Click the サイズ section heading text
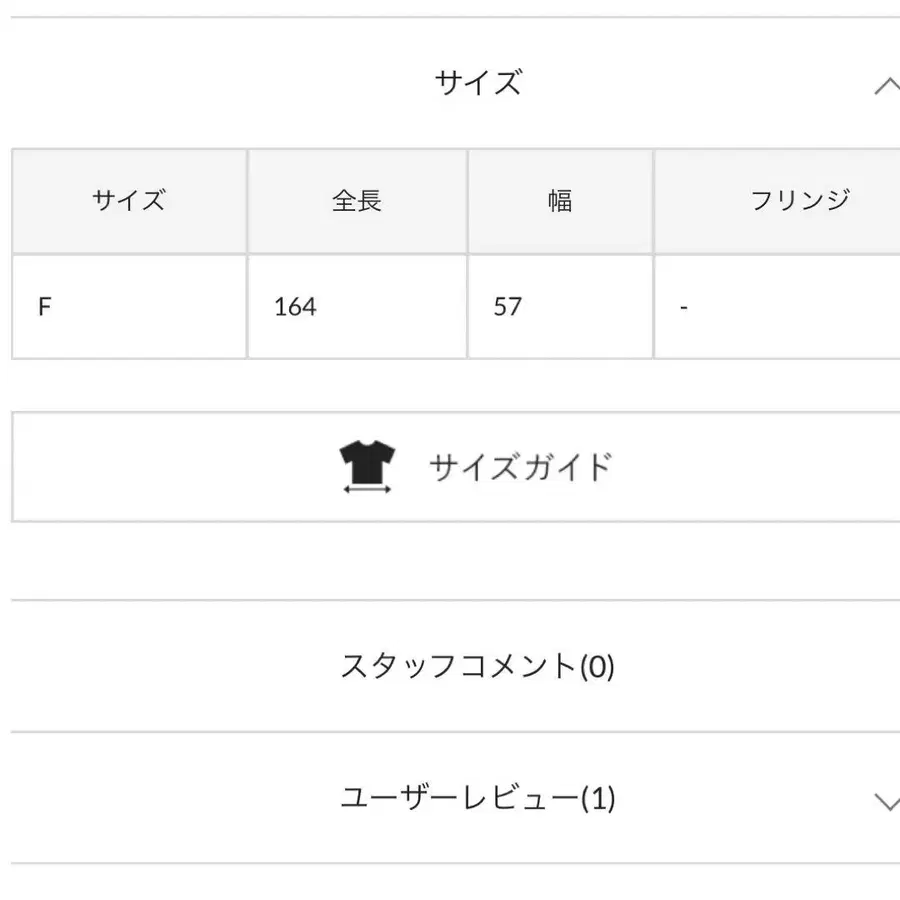 tap(478, 83)
